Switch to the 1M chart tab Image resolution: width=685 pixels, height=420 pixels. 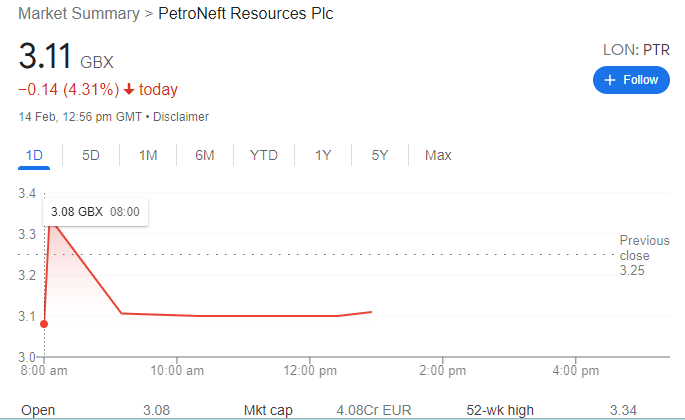point(148,155)
